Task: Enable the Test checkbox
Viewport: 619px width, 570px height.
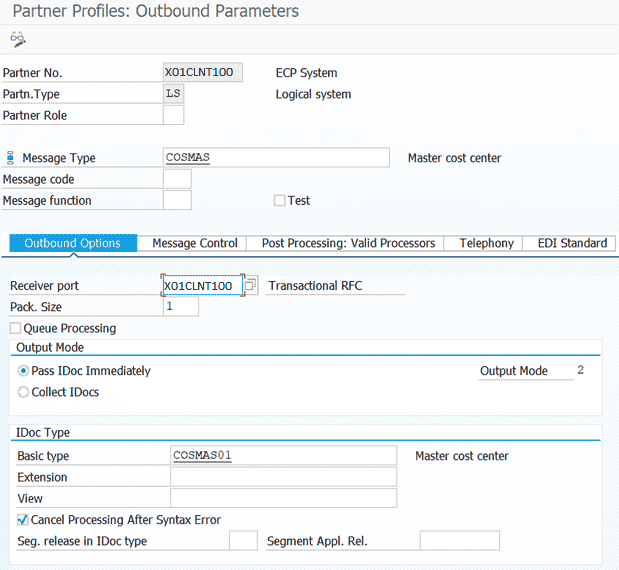Action: [x=279, y=200]
